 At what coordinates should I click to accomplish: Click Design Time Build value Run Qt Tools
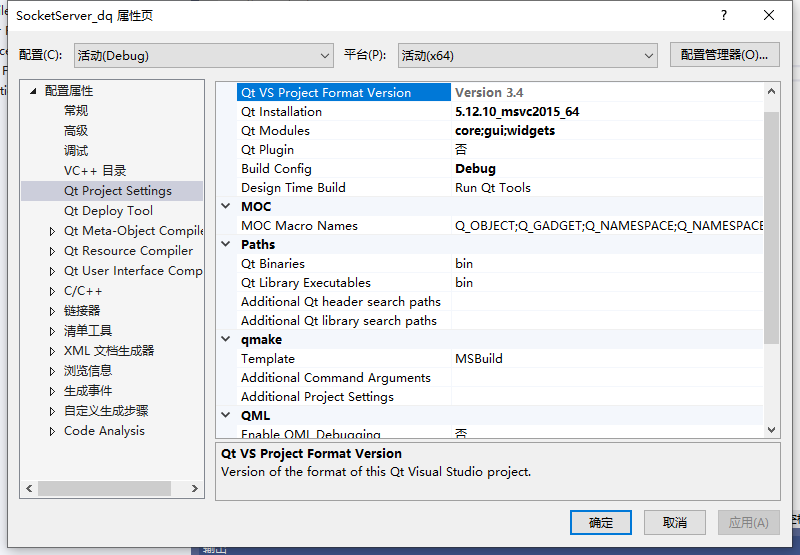point(493,188)
